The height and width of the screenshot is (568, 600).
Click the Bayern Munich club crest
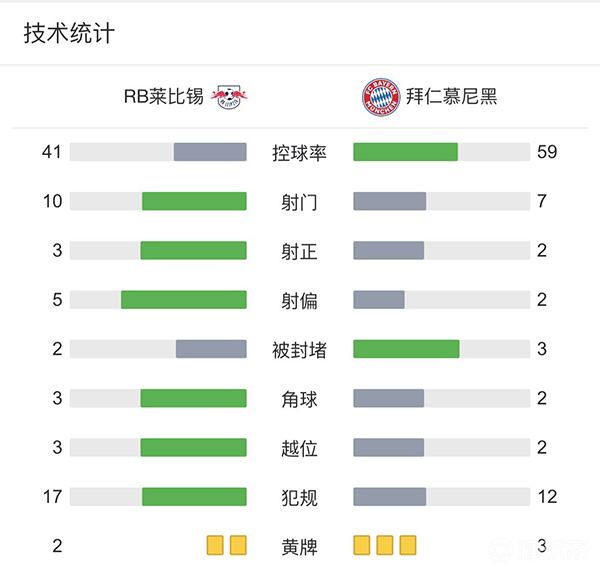click(380, 97)
